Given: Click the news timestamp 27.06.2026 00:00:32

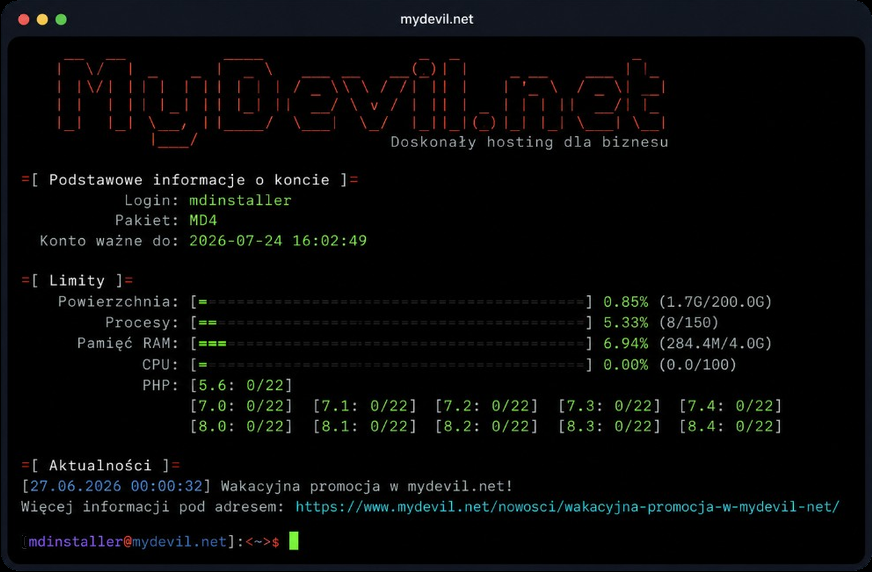Looking at the screenshot, I should tap(116, 486).
